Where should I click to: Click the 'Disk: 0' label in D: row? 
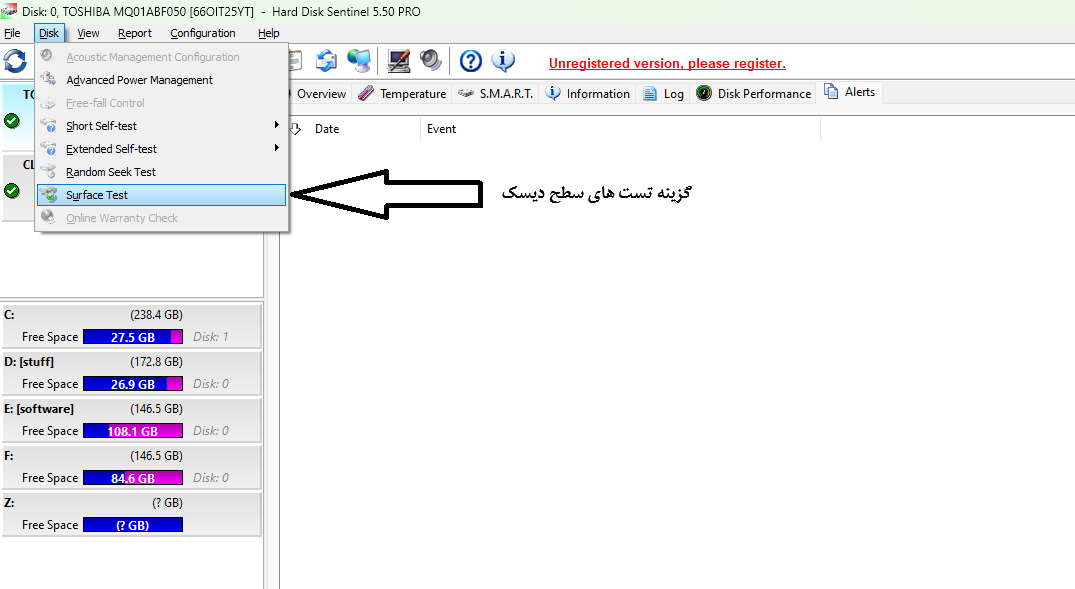pos(211,384)
